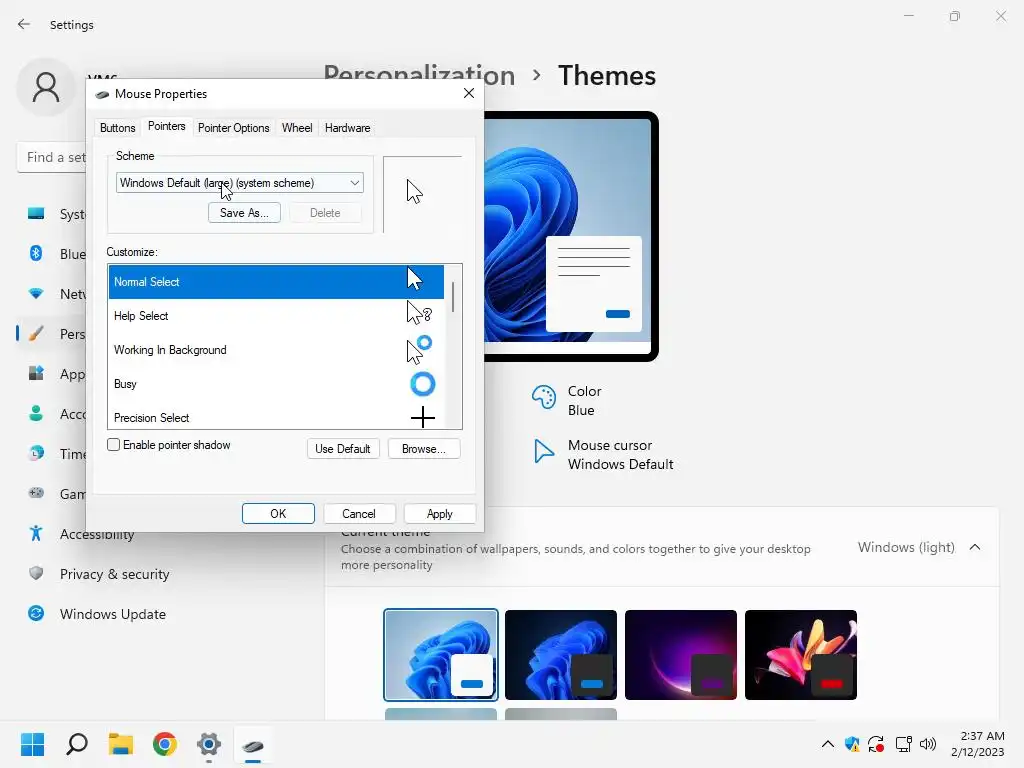
Task: Switch to the Hardware tab
Action: click(x=347, y=128)
